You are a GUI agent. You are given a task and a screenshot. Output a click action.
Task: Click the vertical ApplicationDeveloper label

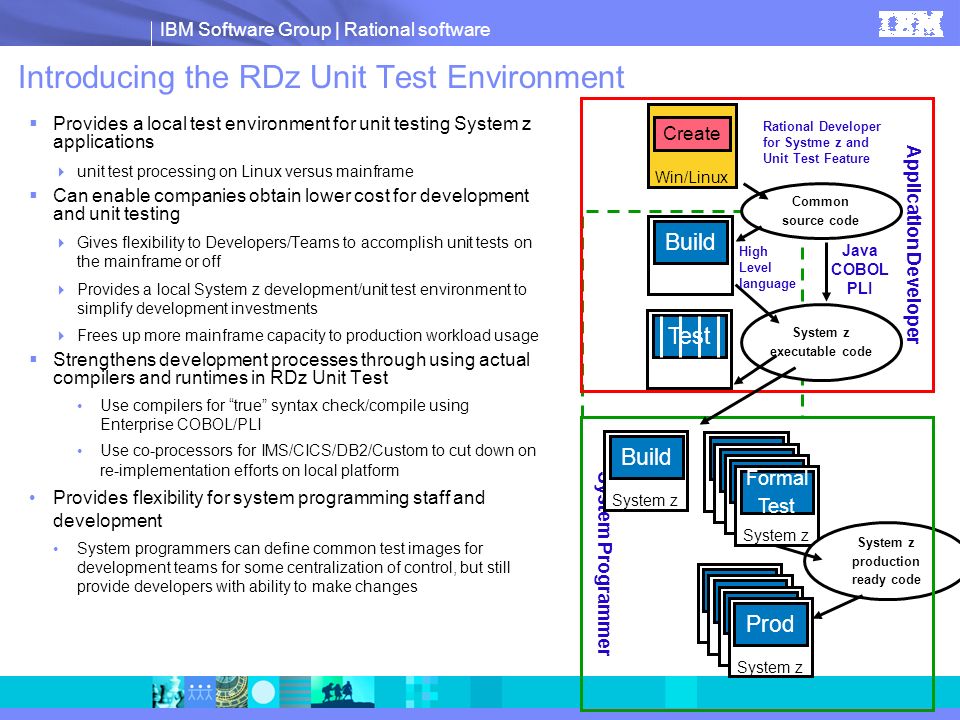pyautogui.click(x=913, y=244)
